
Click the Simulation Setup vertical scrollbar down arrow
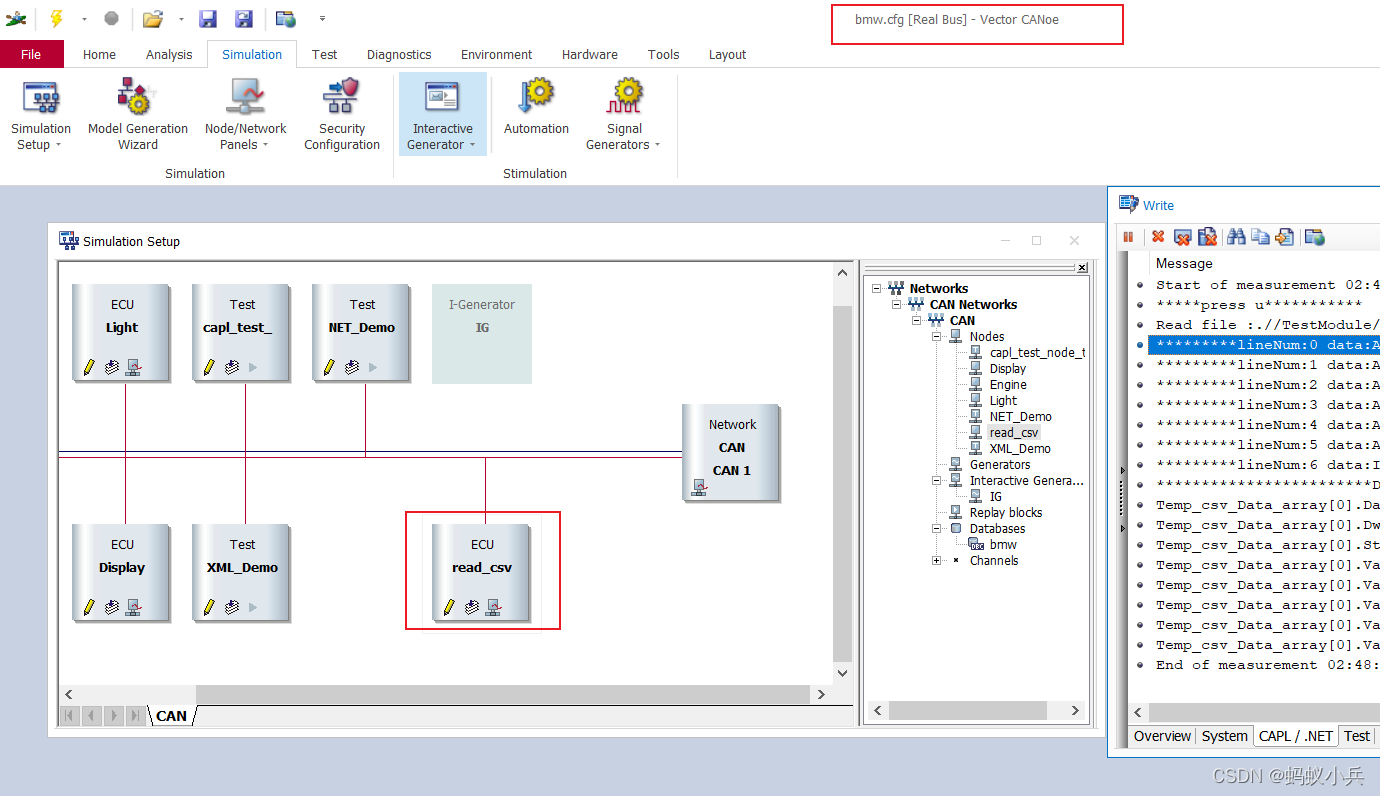pyautogui.click(x=842, y=673)
